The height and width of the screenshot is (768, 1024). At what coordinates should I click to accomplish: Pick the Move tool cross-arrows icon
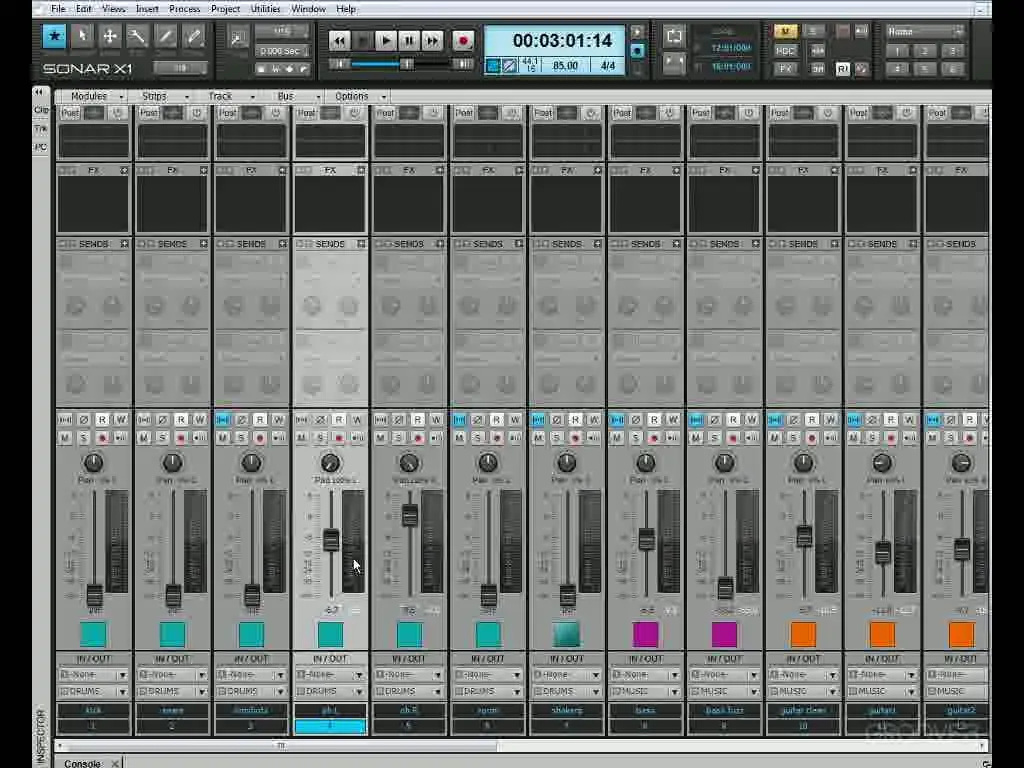pos(110,37)
